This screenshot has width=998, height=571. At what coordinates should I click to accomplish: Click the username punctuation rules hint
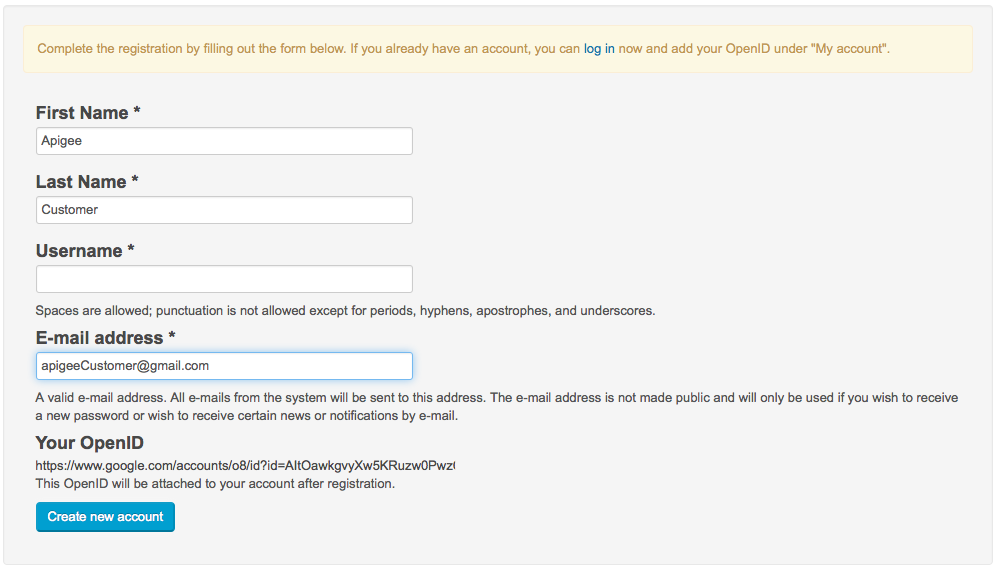pyautogui.click(x=345, y=311)
